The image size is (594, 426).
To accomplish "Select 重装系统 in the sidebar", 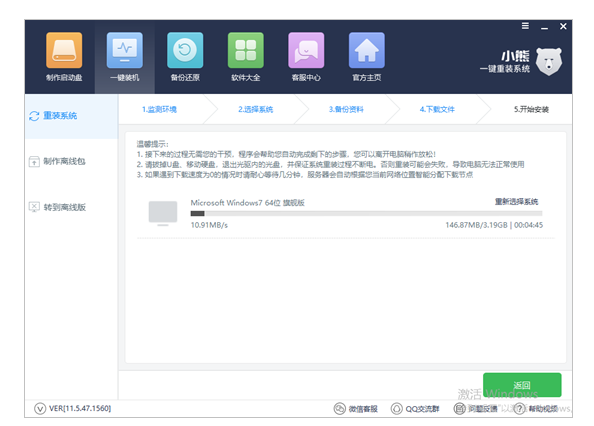I will tap(71, 116).
